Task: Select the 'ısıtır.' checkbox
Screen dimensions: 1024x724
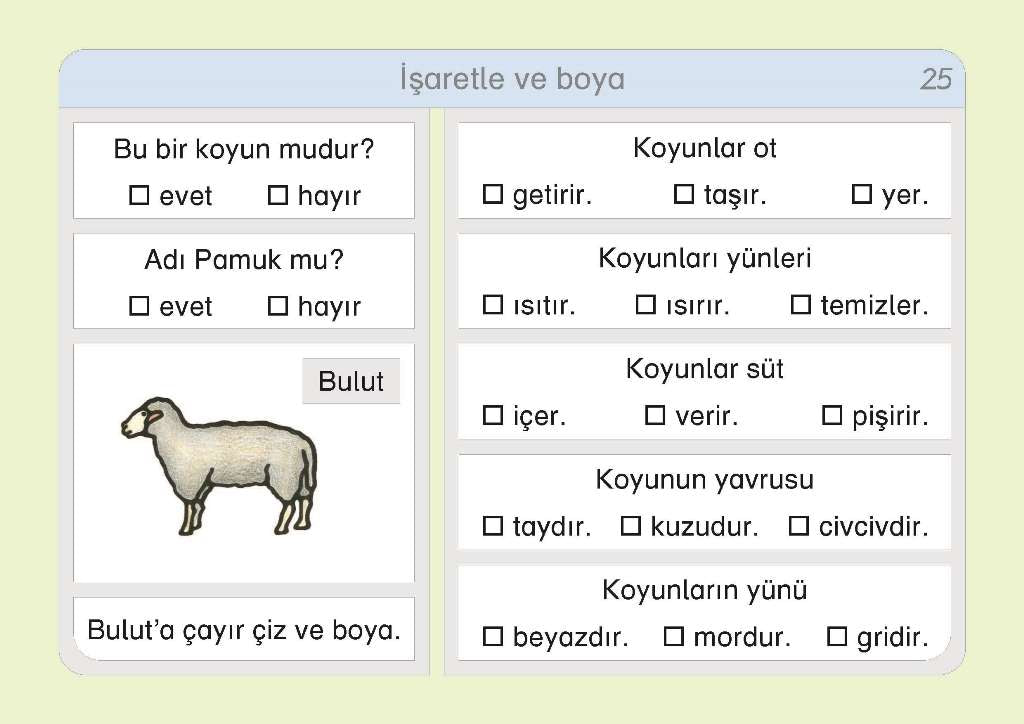Action: click(493, 304)
